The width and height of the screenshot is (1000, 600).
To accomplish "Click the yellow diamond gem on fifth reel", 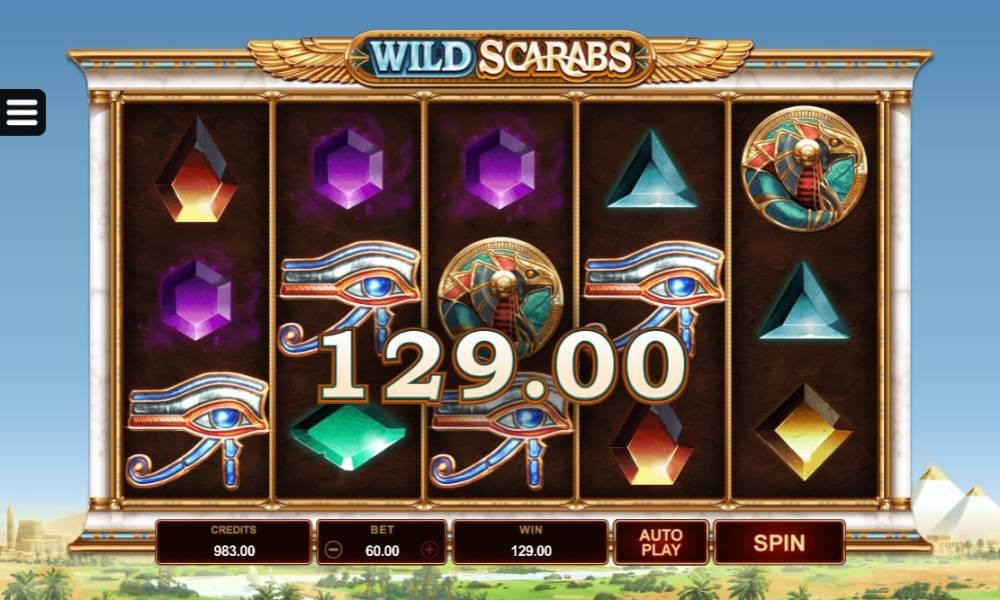I will 804,432.
